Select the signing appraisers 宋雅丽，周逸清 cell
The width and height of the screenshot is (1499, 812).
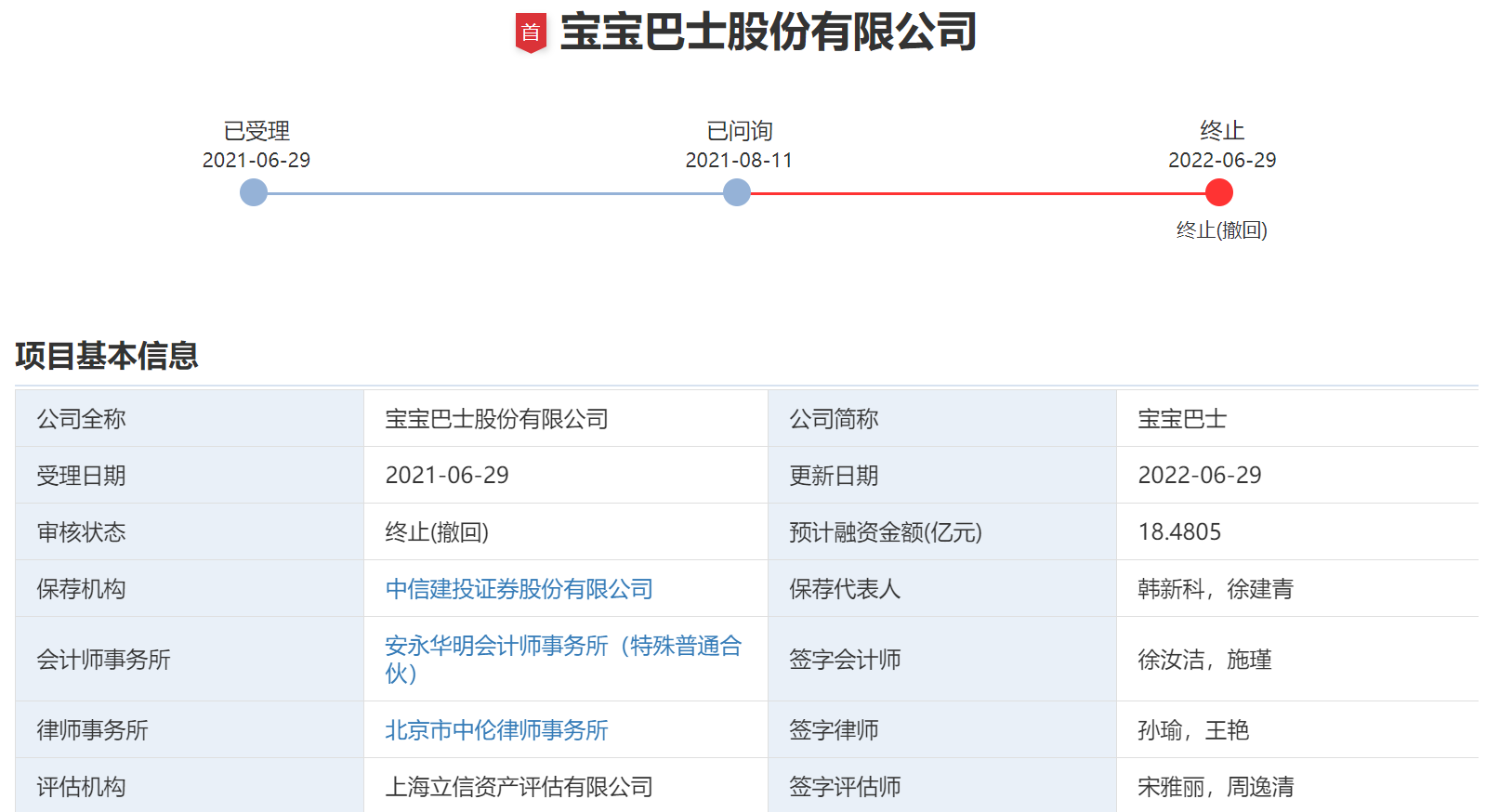[1215, 787]
